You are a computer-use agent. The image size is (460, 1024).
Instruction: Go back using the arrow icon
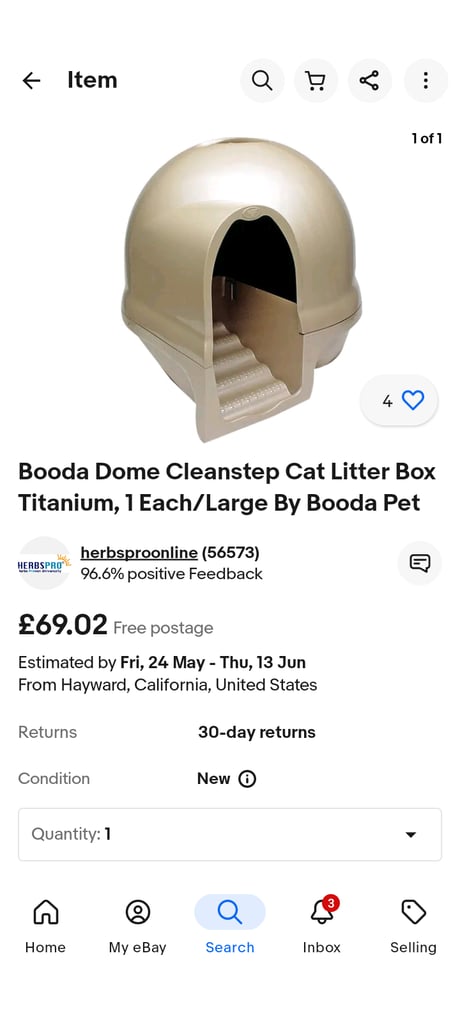click(x=31, y=80)
